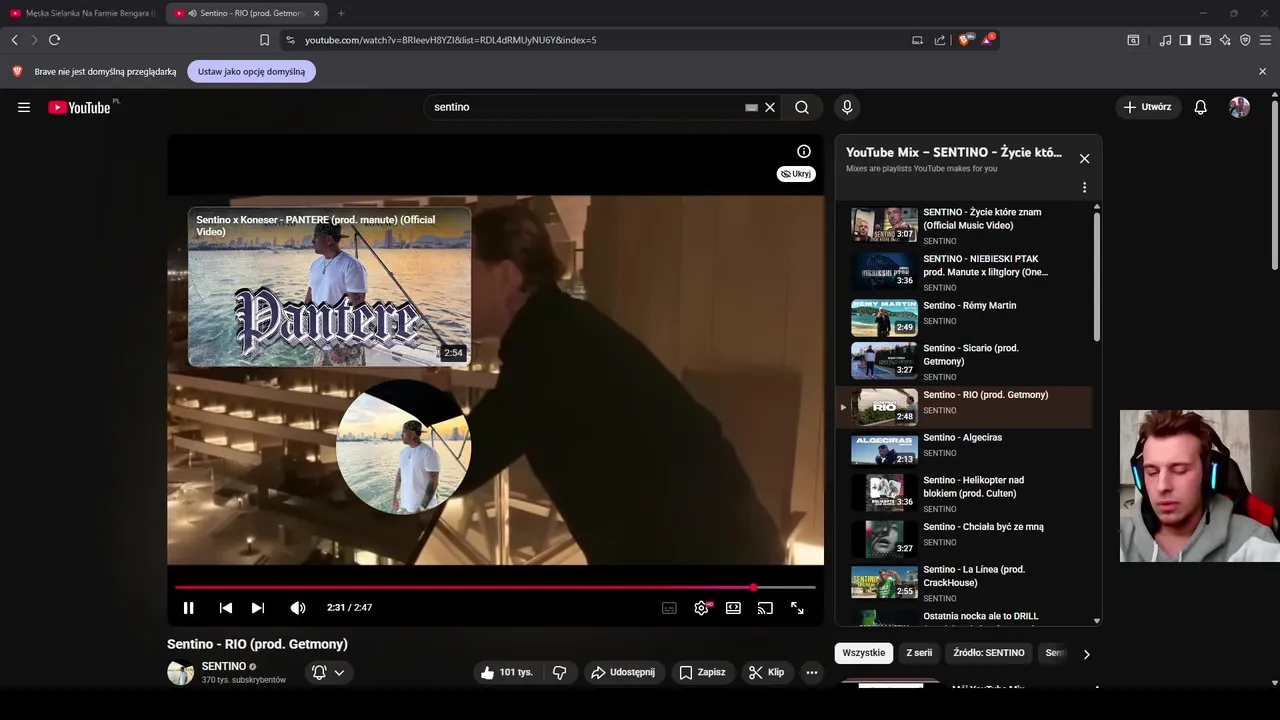Screen dimensions: 1280x720
Task: Select the Z serii filter chip
Action: coord(919,653)
